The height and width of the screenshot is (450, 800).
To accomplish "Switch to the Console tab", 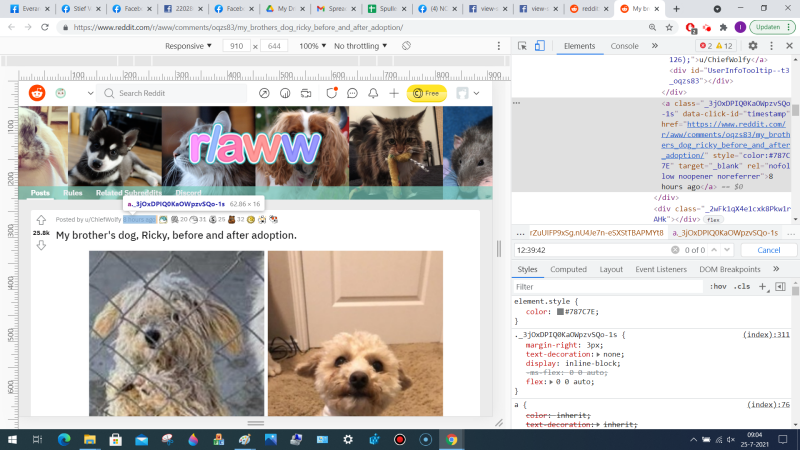I will tap(624, 46).
